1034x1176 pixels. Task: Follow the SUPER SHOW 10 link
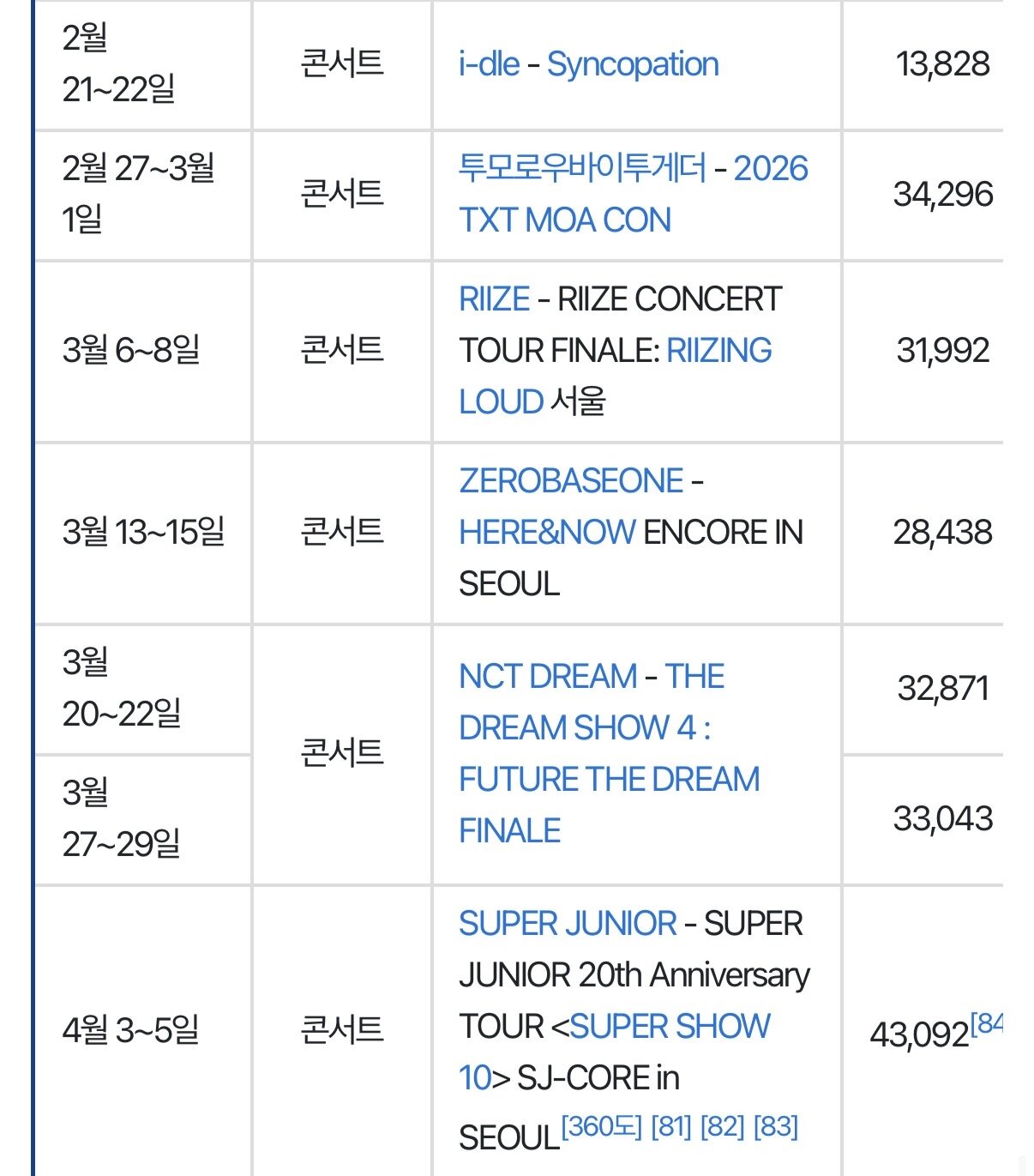click(670, 1027)
